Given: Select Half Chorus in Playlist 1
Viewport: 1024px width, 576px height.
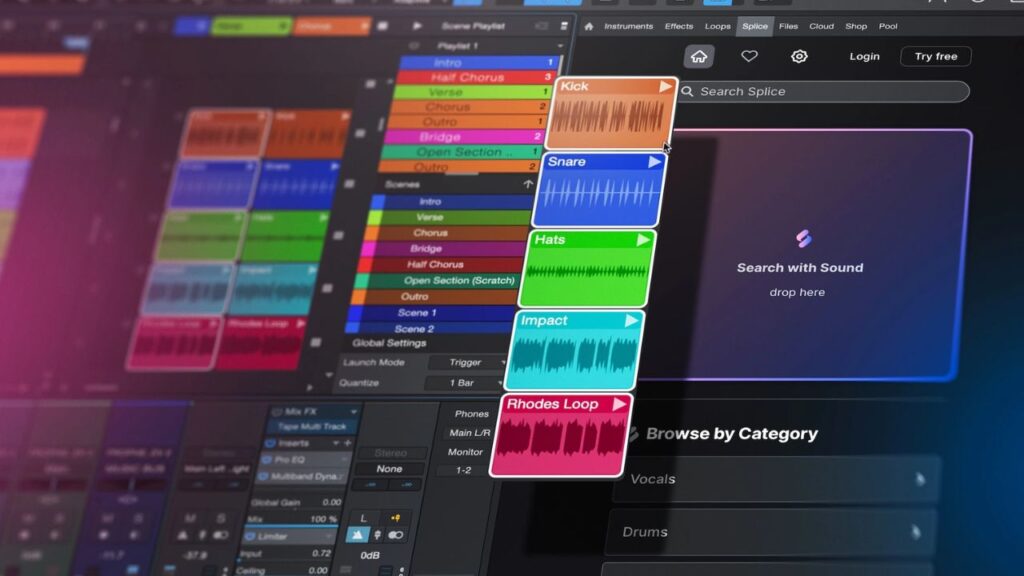Looking at the screenshot, I should pyautogui.click(x=475, y=77).
